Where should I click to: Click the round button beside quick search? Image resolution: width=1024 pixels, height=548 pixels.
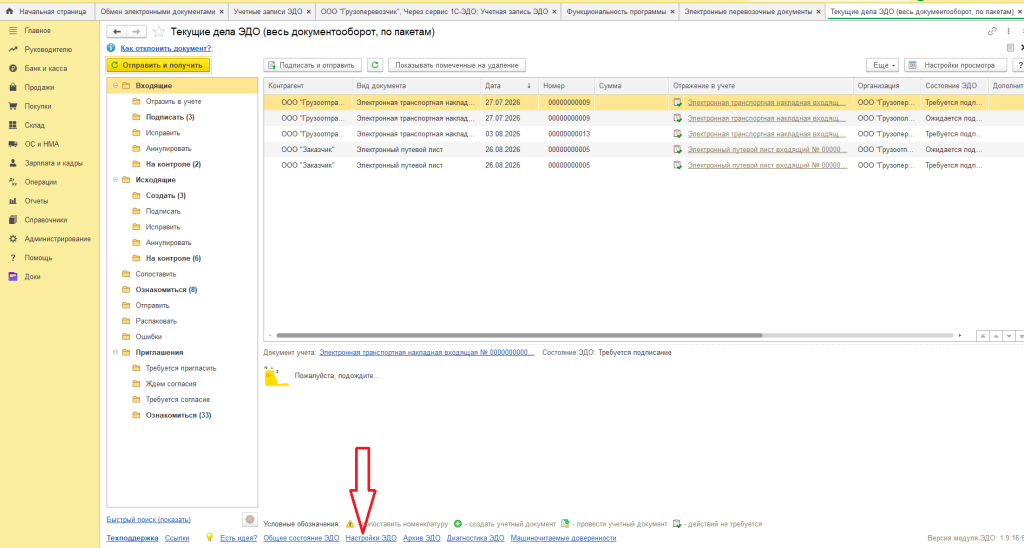coord(249,520)
